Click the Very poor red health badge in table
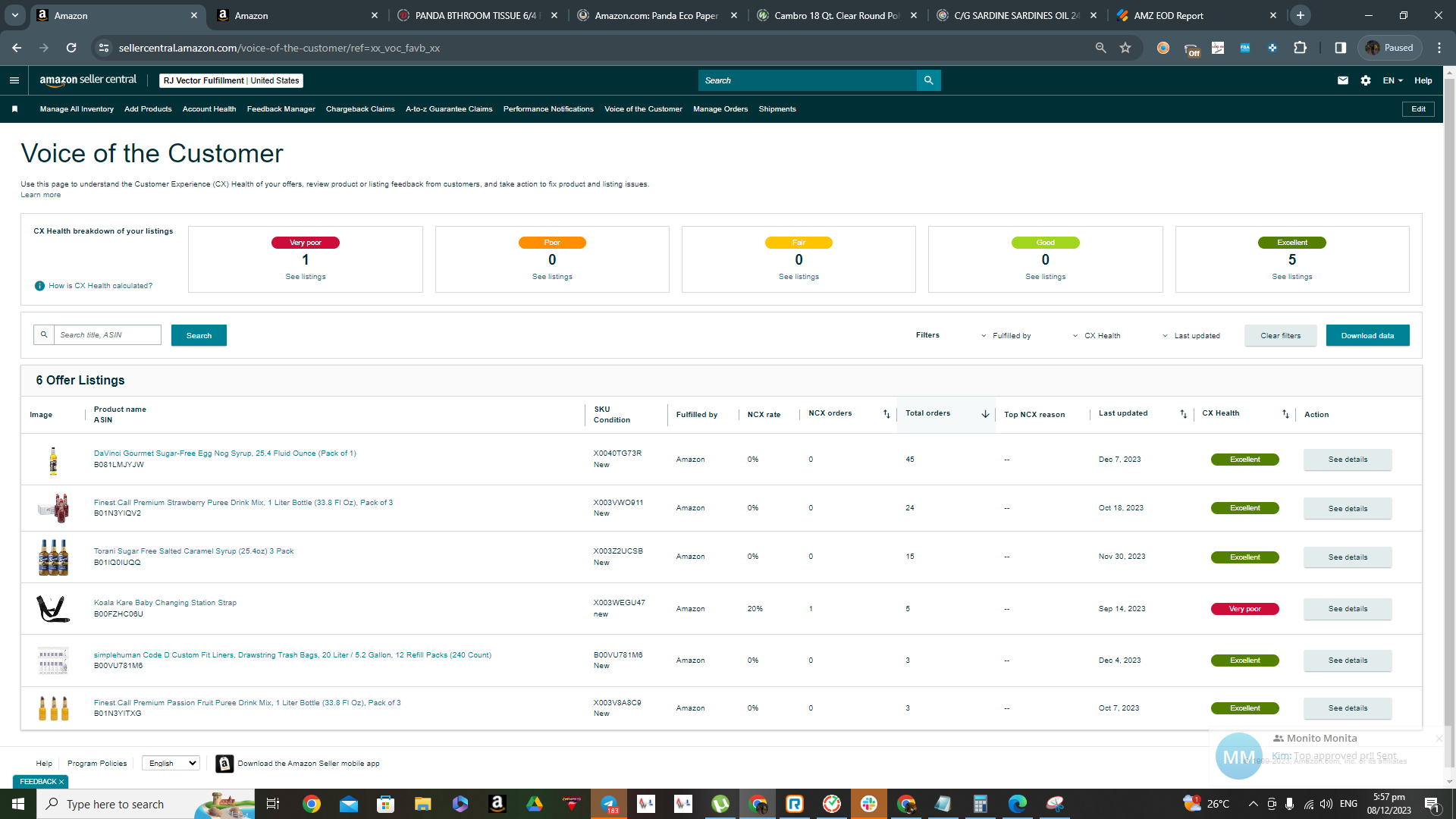Viewport: 1456px width, 819px height. (1244, 609)
